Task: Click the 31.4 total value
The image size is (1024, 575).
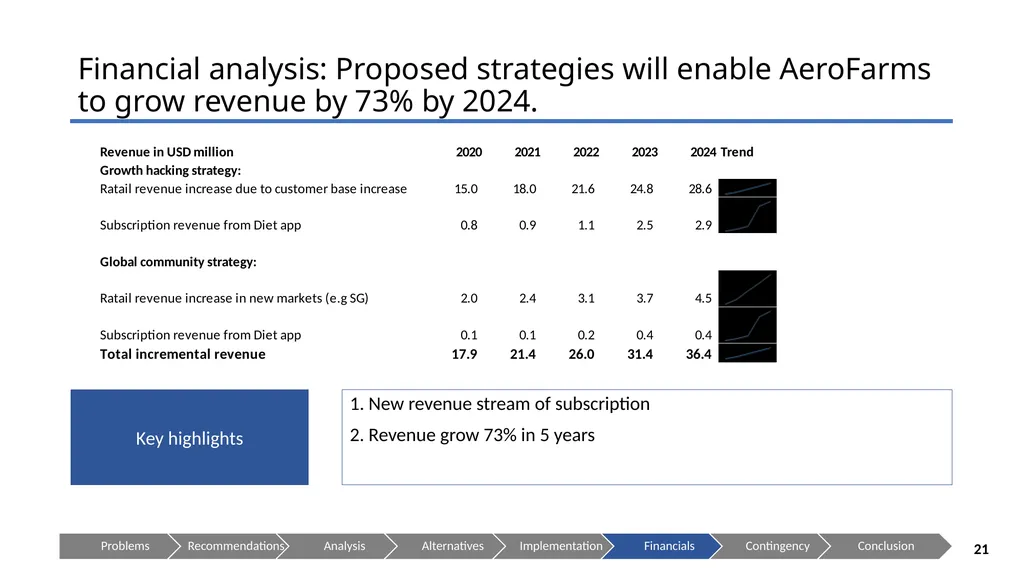Action: pyautogui.click(x=640, y=354)
